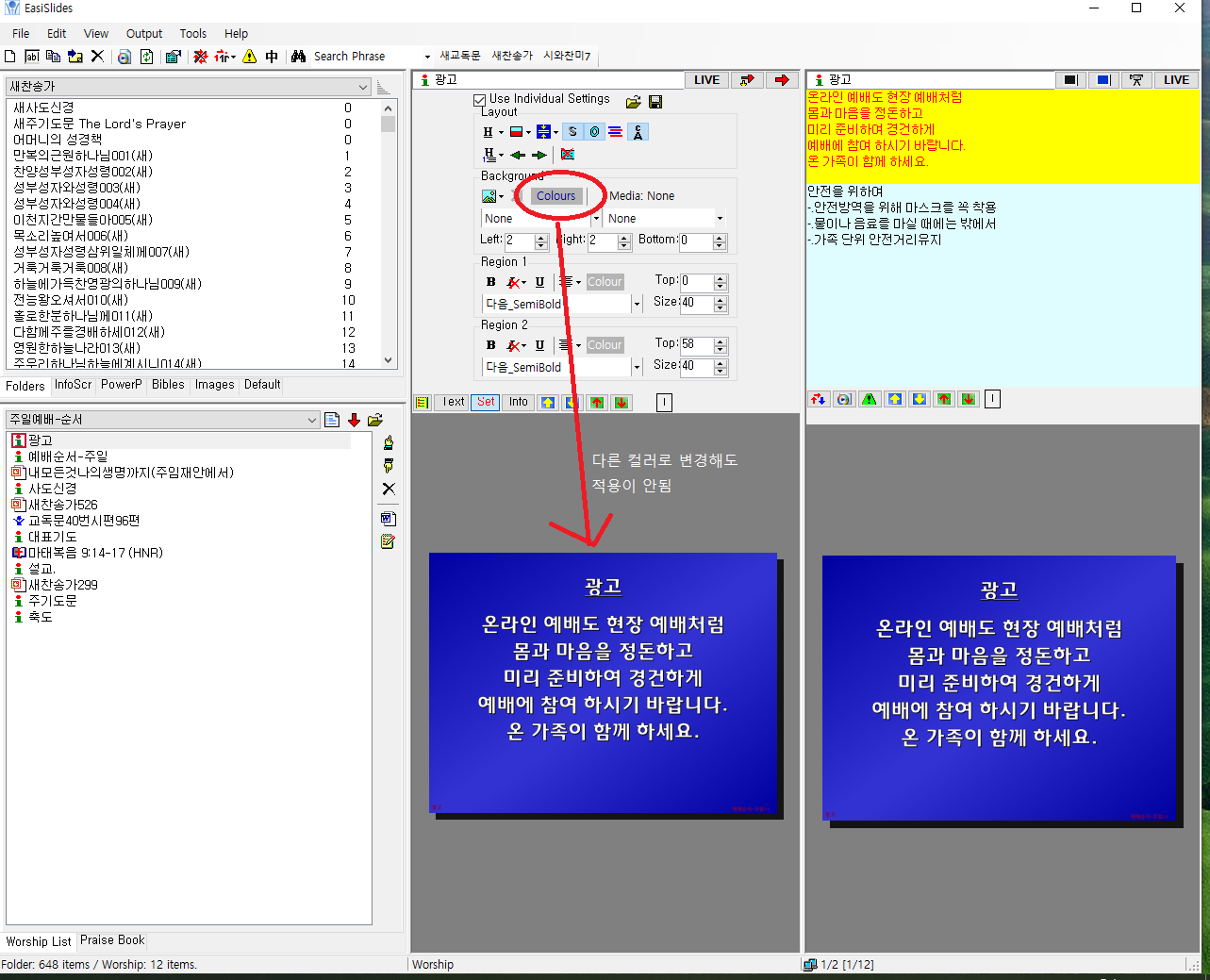
Task: Click the New item icon in toolbar
Action: pyautogui.click(x=10, y=57)
